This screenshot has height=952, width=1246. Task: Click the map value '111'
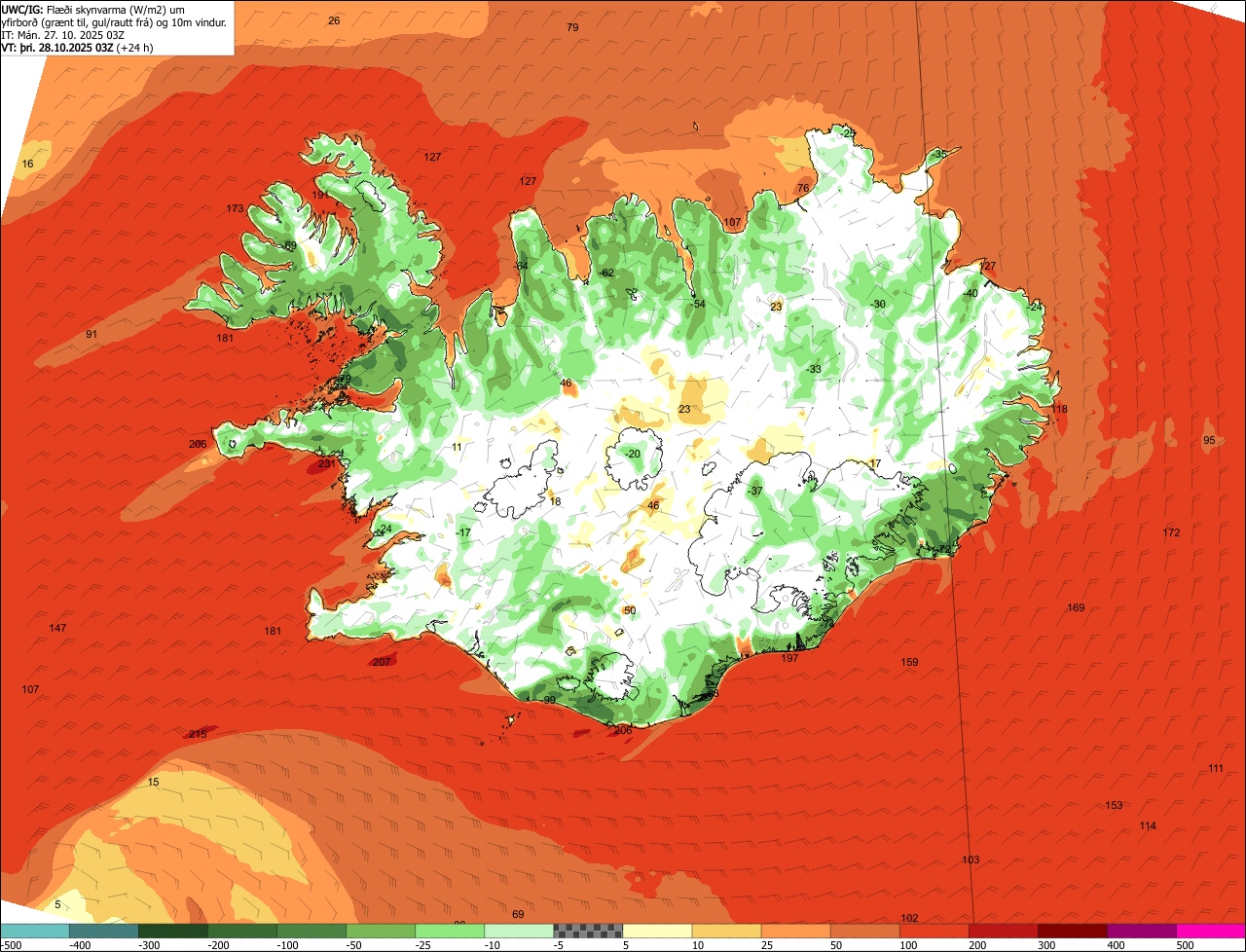click(x=1216, y=768)
